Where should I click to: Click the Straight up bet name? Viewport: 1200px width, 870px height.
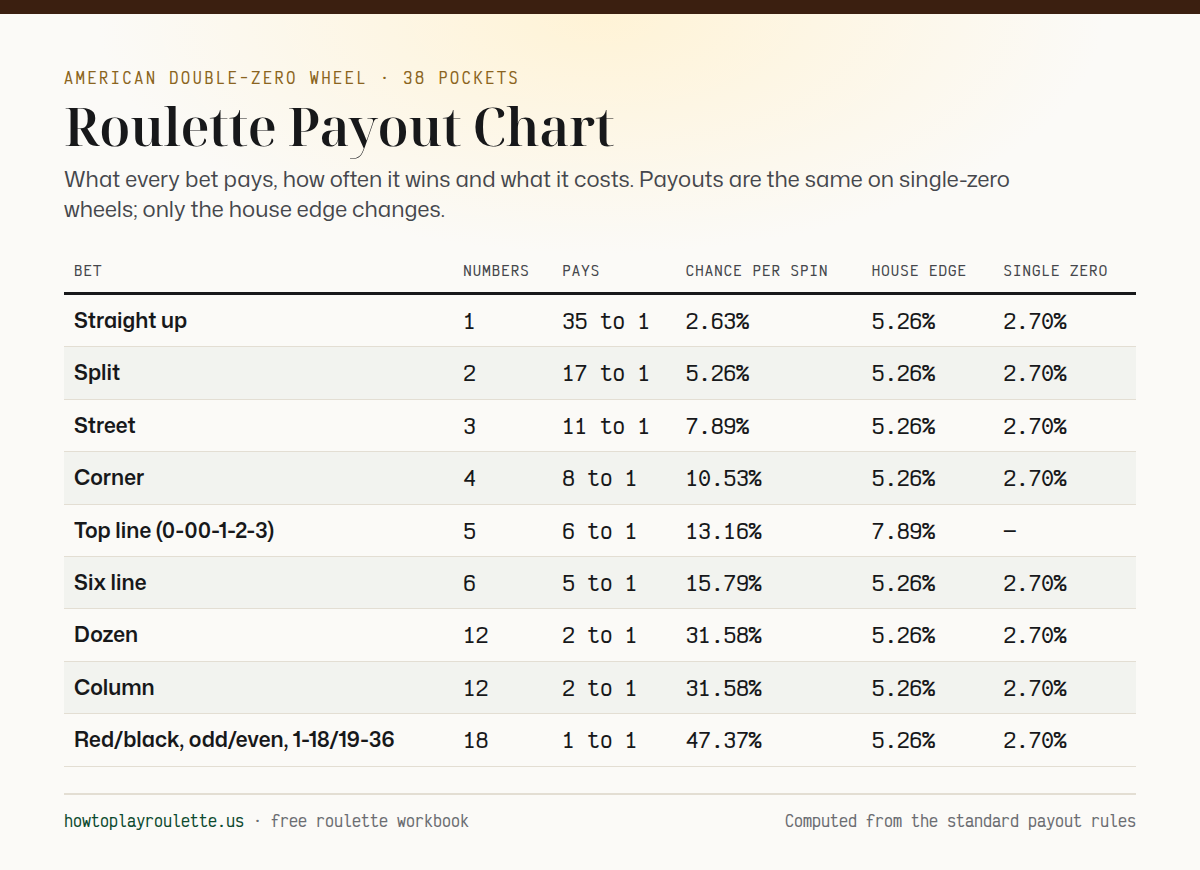coord(130,321)
